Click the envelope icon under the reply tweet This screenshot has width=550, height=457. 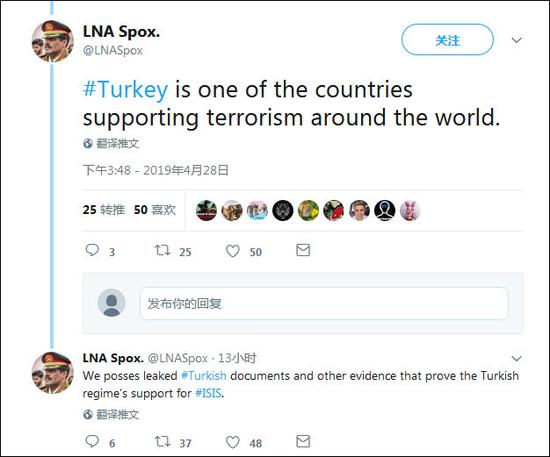(x=303, y=441)
